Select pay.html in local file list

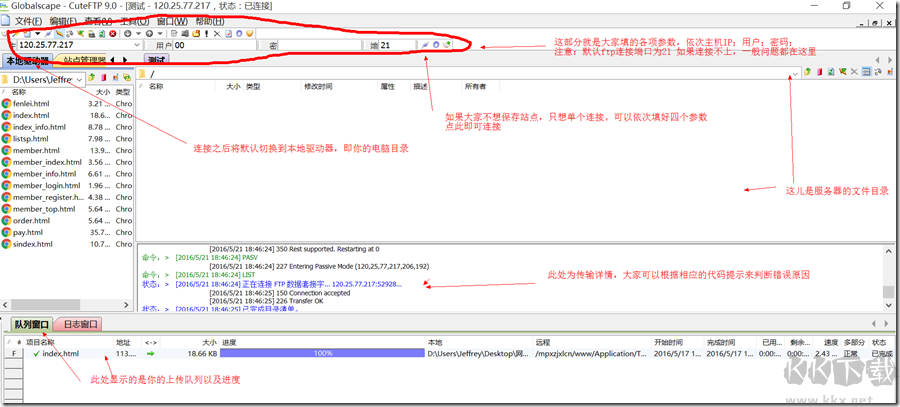(28, 232)
